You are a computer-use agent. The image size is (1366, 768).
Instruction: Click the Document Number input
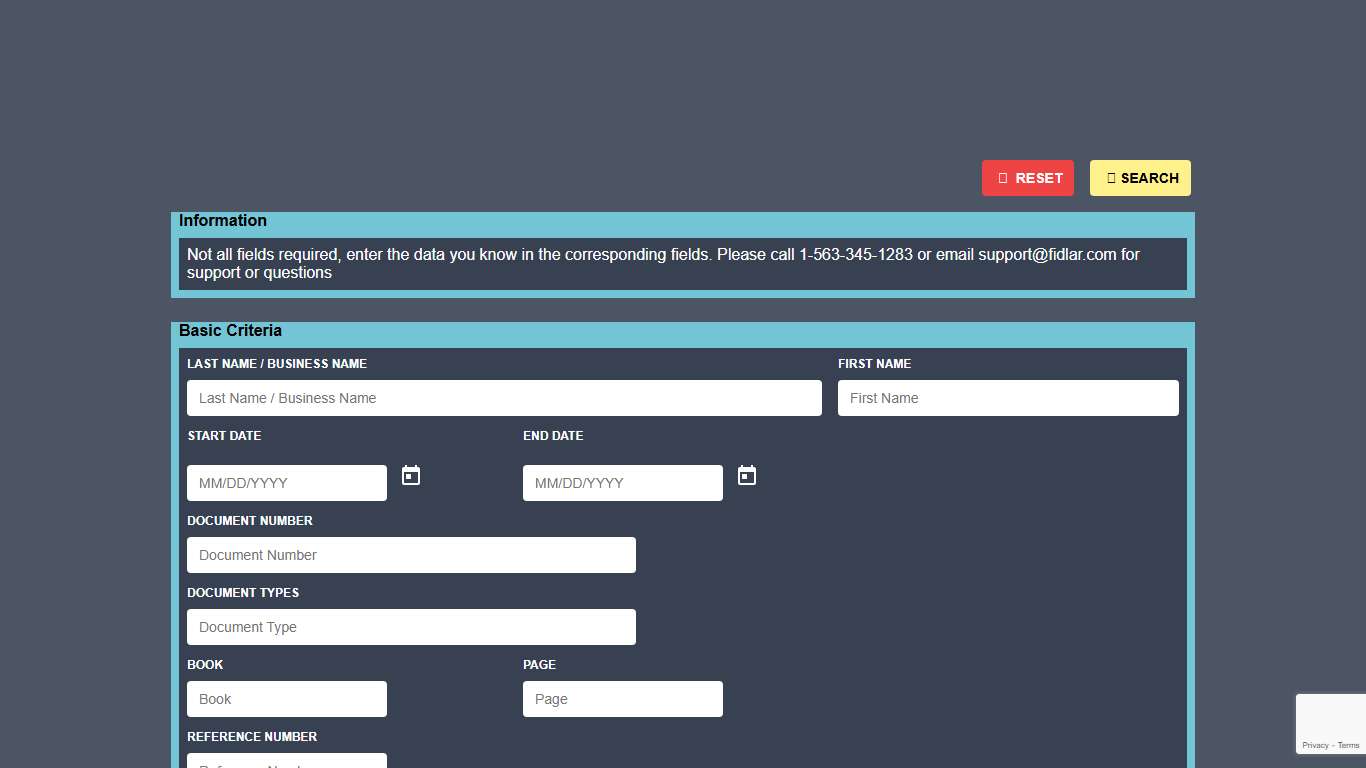(x=411, y=555)
